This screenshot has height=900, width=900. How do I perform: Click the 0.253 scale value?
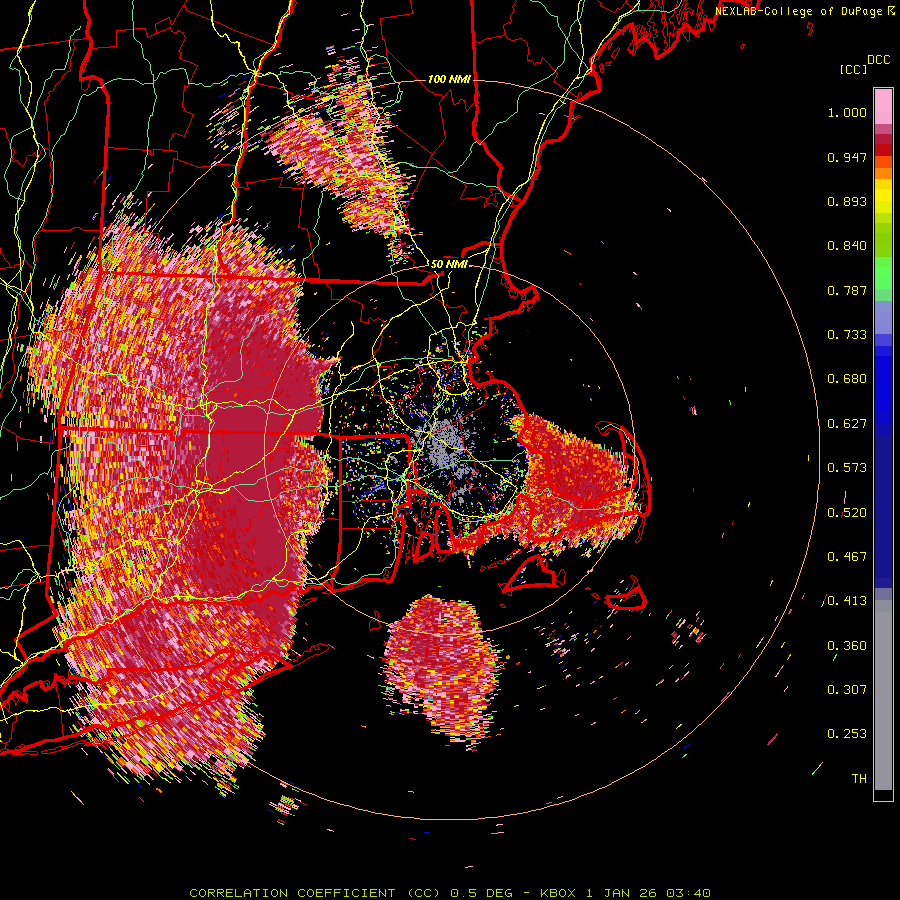[847, 734]
